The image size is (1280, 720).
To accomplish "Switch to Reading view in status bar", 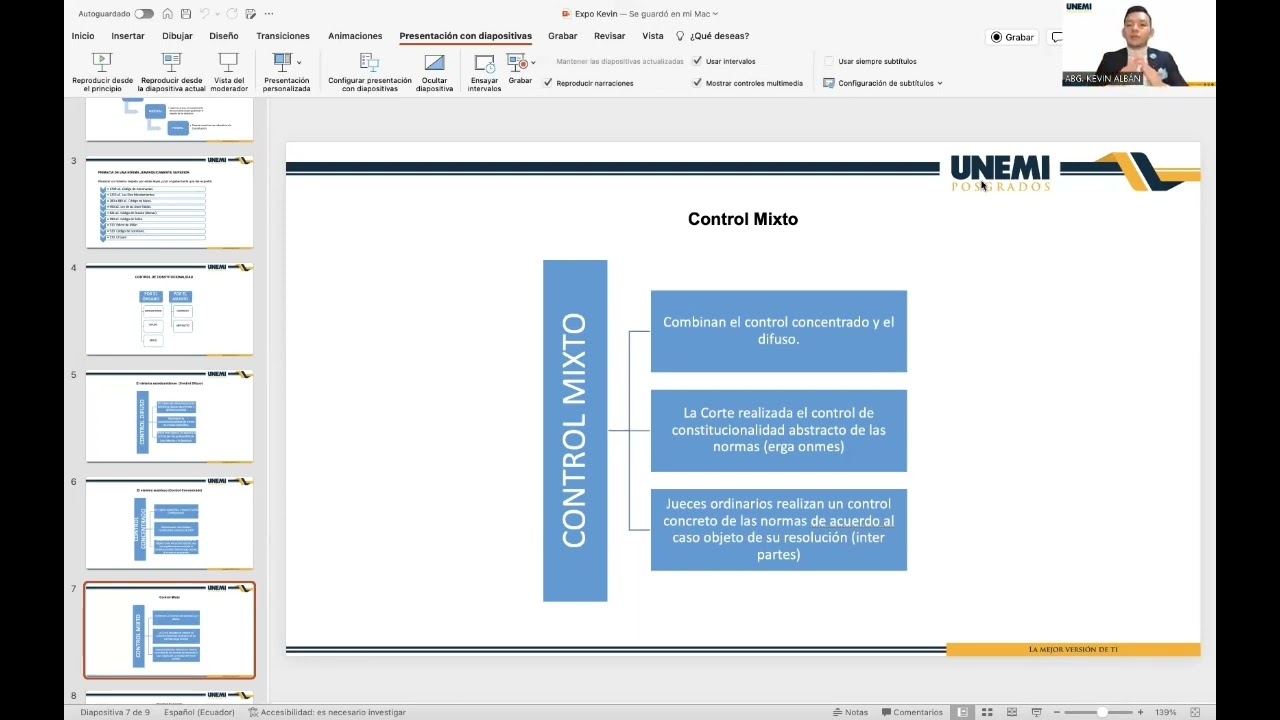I will 1011,712.
